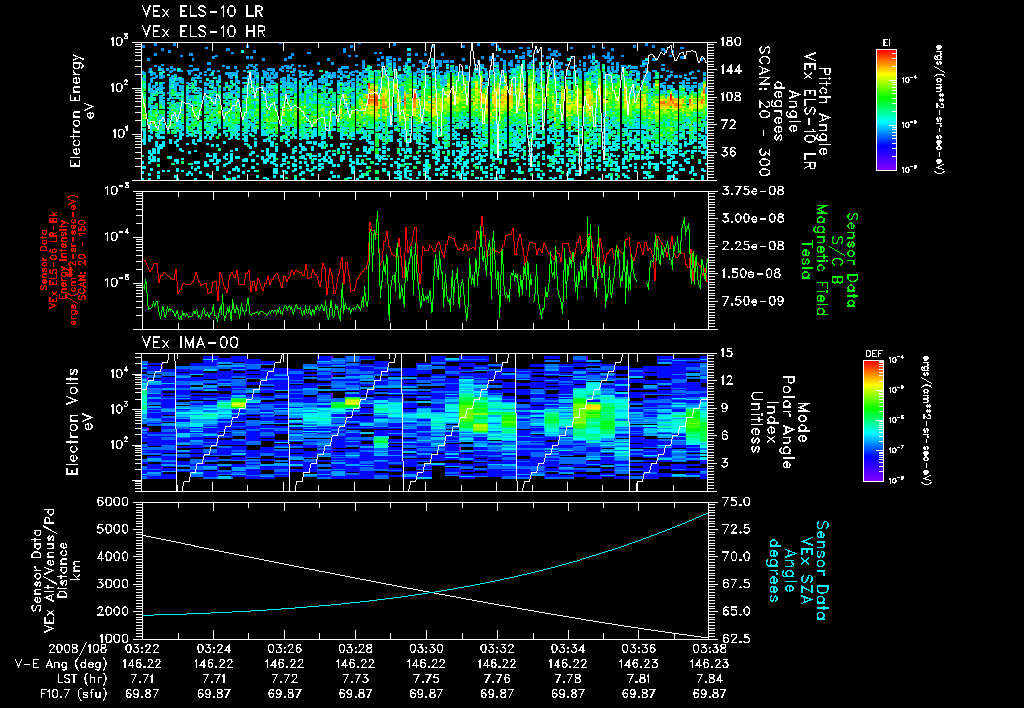The height and width of the screenshot is (708, 1024).
Task: Click the '03:28' time tick label
Action: tap(355, 650)
